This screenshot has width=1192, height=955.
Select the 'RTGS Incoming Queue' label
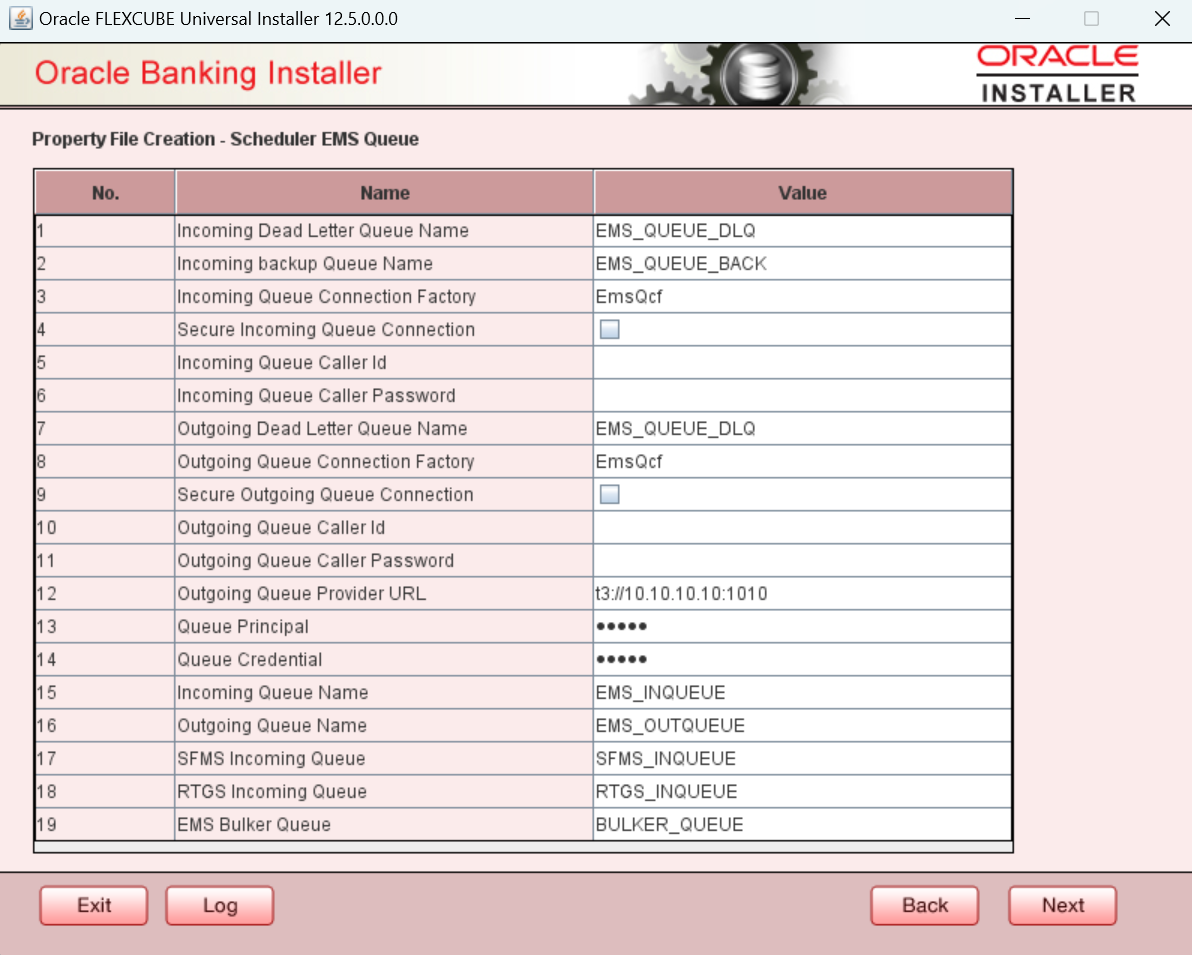pos(271,792)
